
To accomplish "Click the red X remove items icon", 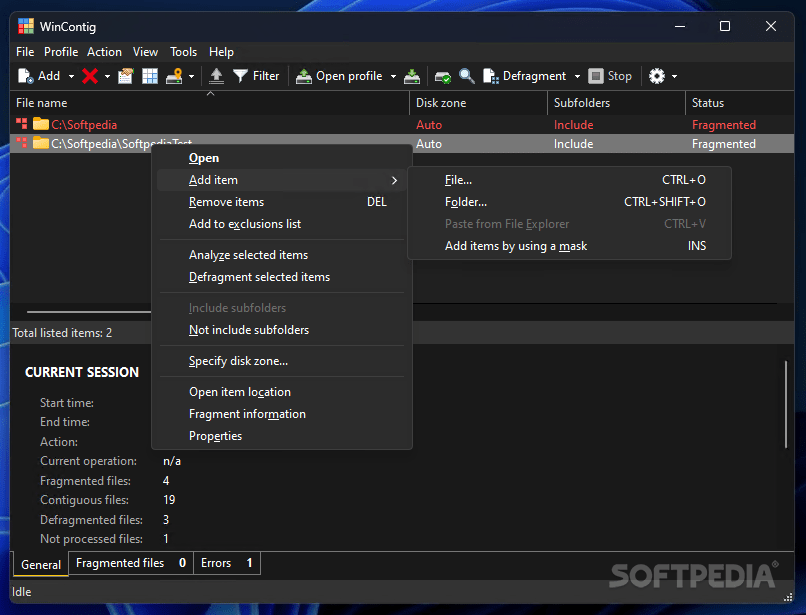I will 90,76.
